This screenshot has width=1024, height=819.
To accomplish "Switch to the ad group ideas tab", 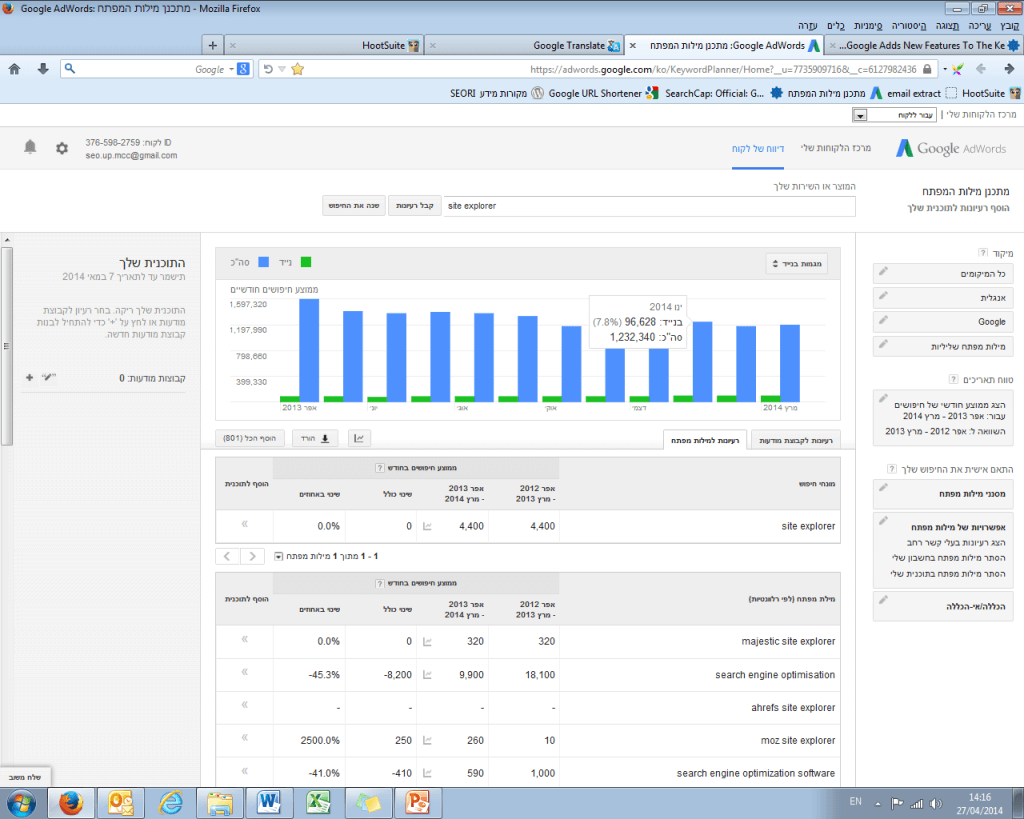I will (x=796, y=440).
